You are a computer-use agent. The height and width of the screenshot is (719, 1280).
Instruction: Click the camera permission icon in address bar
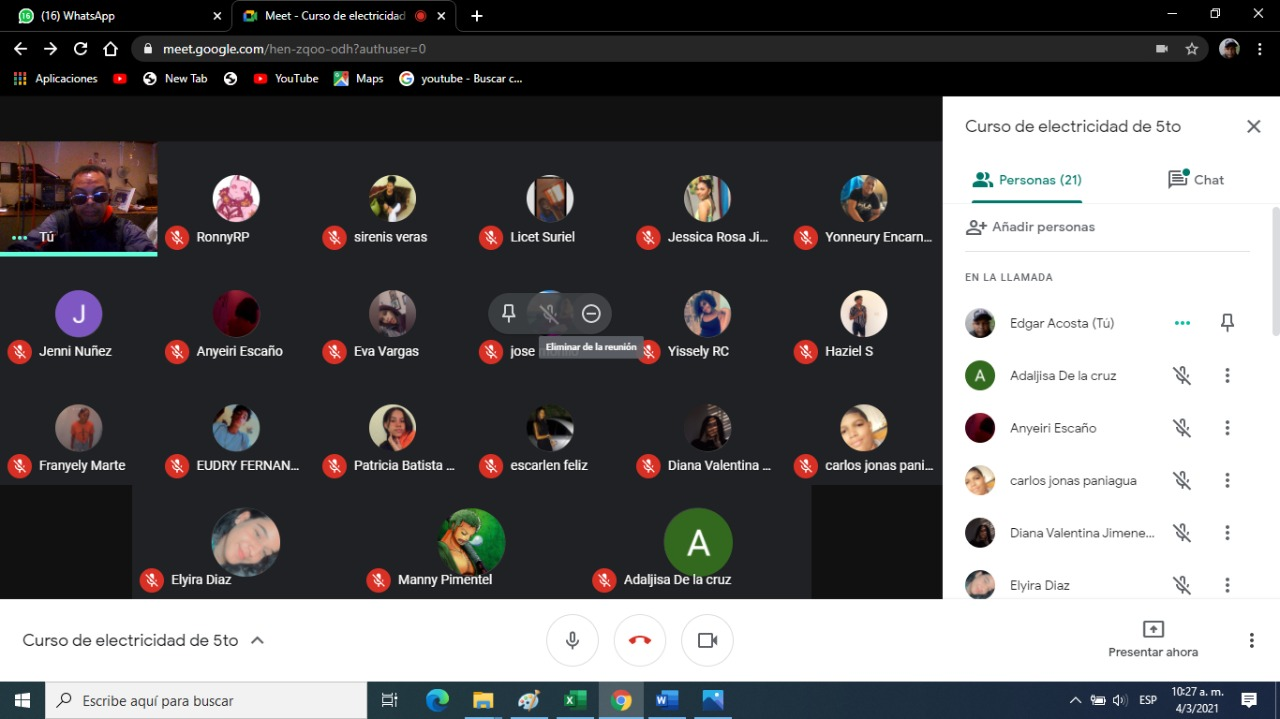pyautogui.click(x=1161, y=48)
